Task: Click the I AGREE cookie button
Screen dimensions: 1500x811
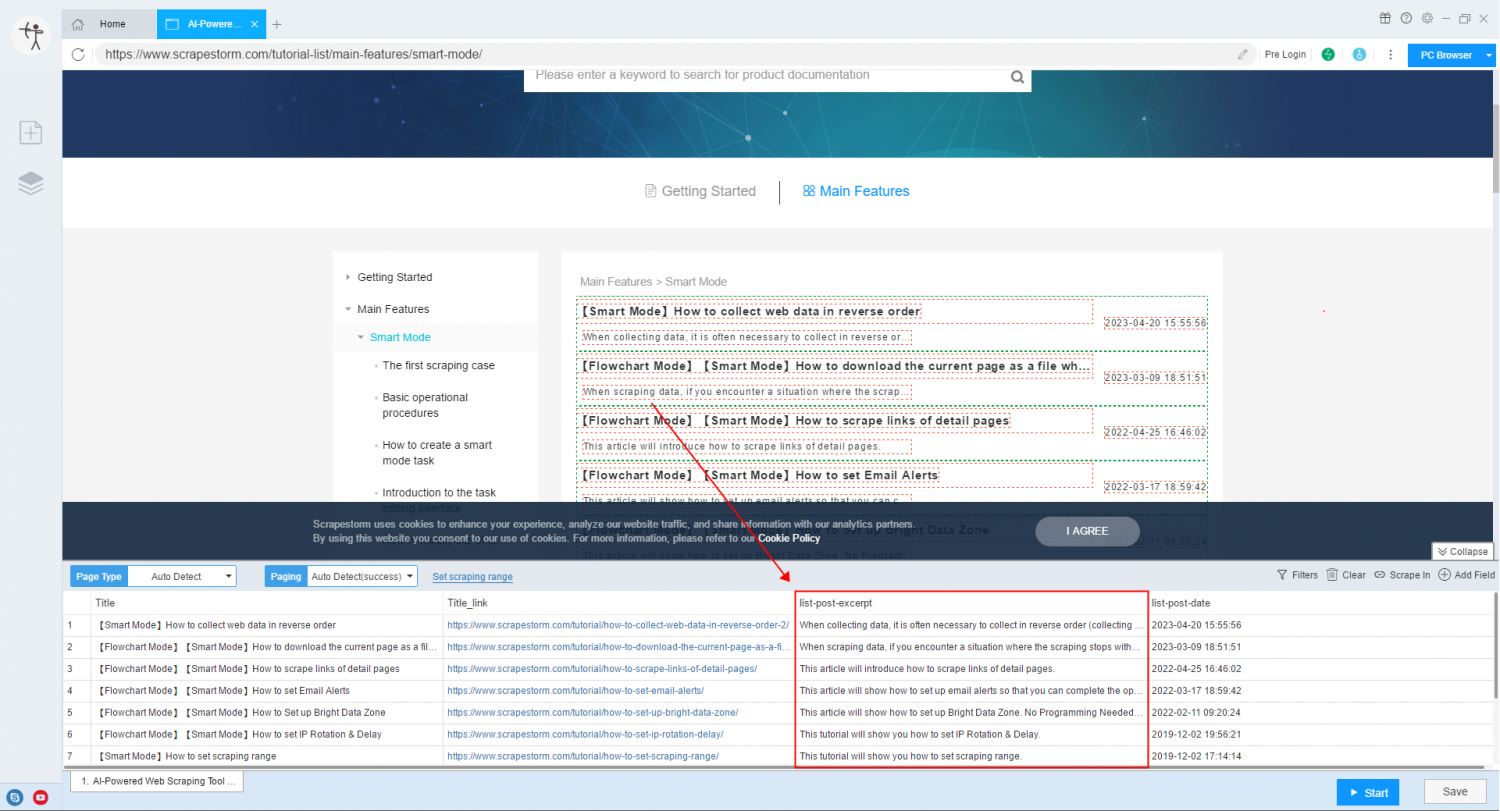Action: pos(1087,531)
